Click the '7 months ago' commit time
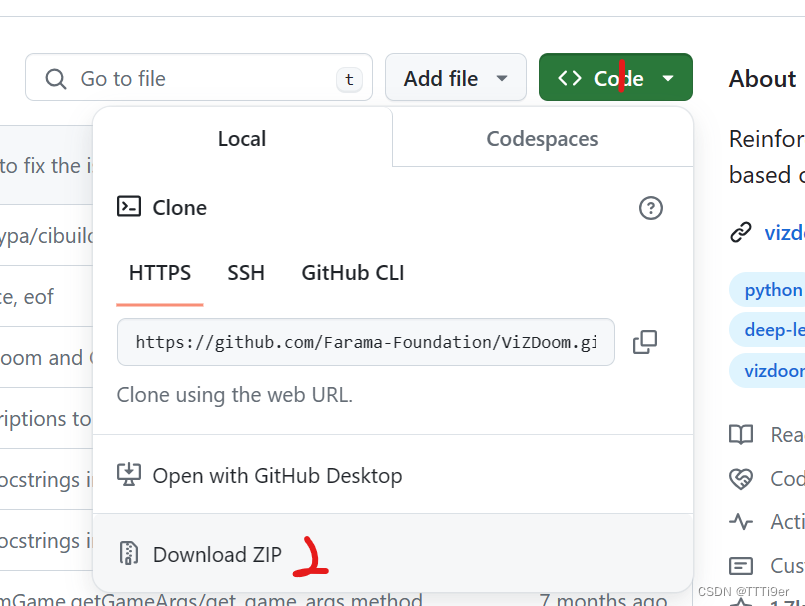Screen dimensions: 805x606 [x=603, y=599]
